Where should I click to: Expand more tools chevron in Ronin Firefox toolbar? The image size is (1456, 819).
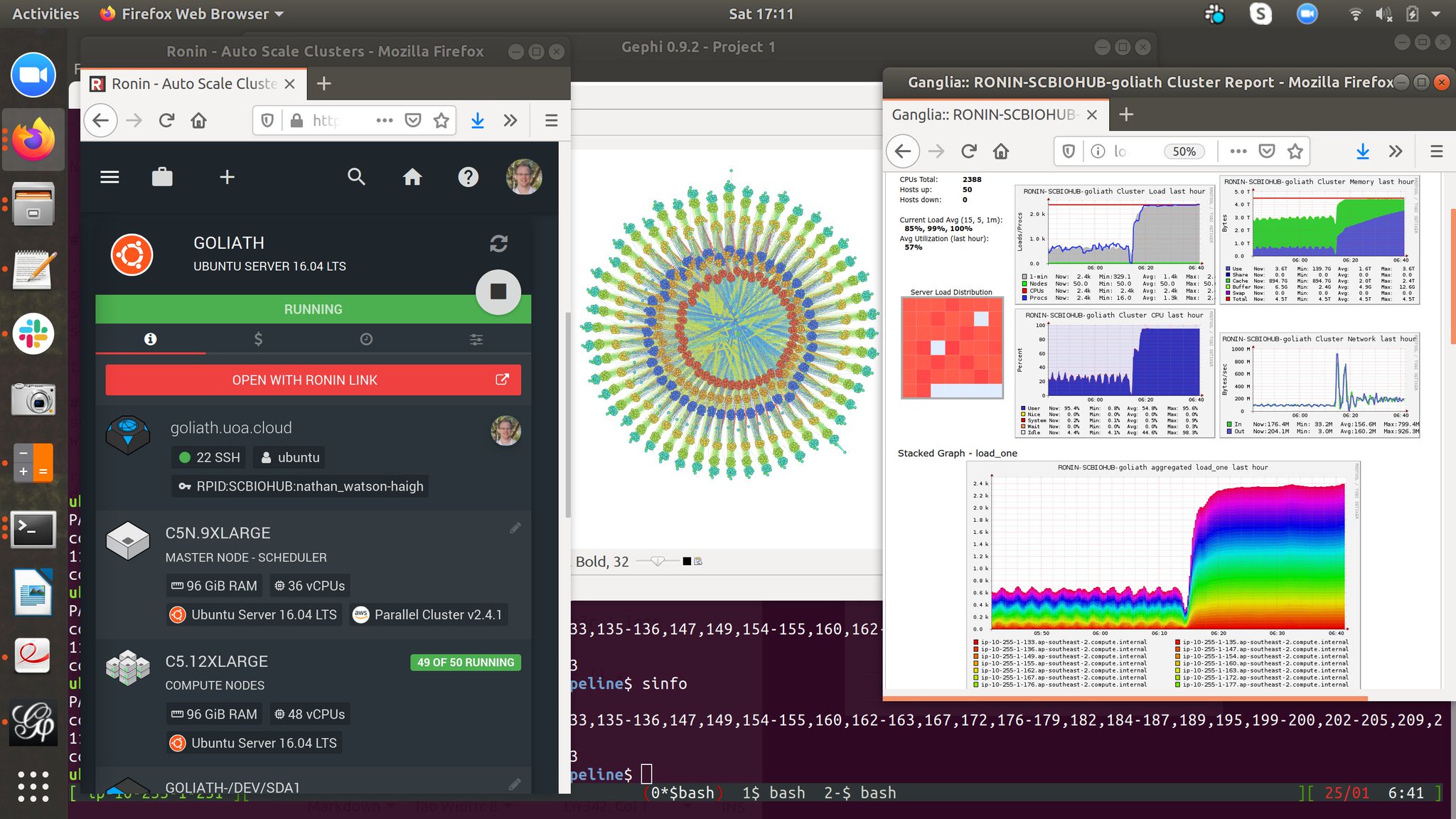click(510, 121)
